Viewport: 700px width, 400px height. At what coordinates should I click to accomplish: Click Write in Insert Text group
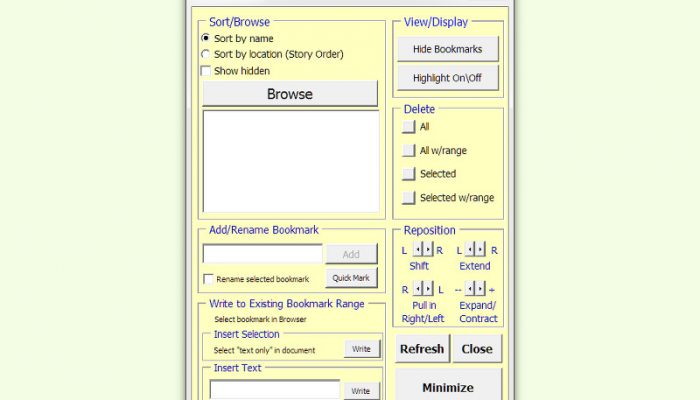click(362, 391)
